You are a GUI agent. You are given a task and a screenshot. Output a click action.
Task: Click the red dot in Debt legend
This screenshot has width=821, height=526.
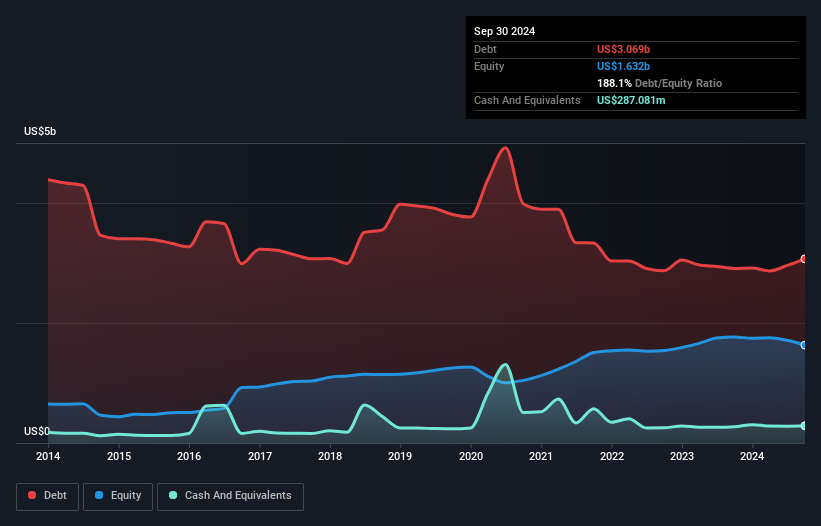tap(32, 495)
